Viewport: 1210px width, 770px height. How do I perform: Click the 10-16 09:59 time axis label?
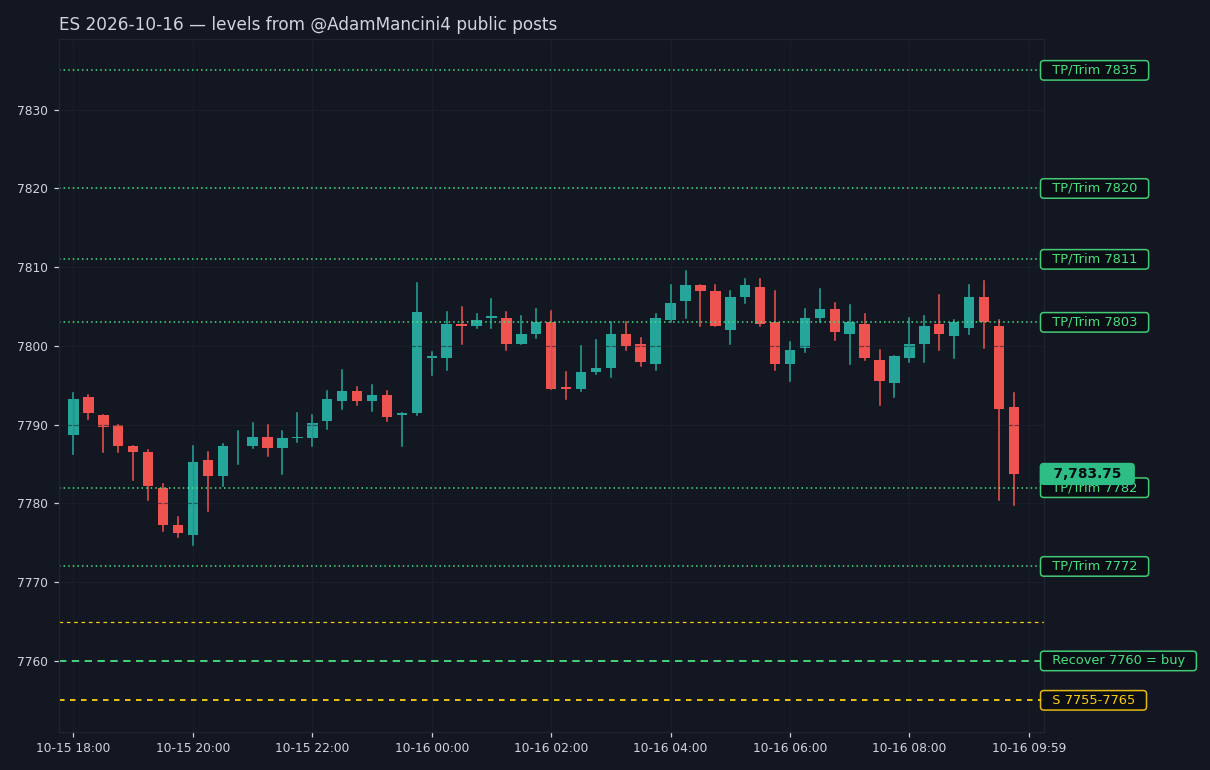click(x=1029, y=748)
